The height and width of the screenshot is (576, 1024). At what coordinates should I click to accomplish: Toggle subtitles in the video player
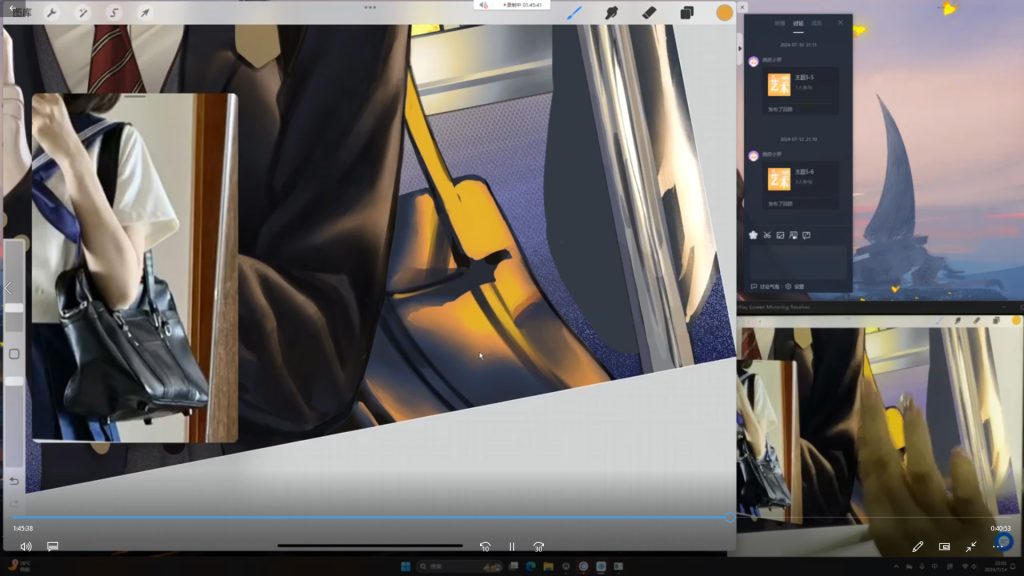(53, 547)
